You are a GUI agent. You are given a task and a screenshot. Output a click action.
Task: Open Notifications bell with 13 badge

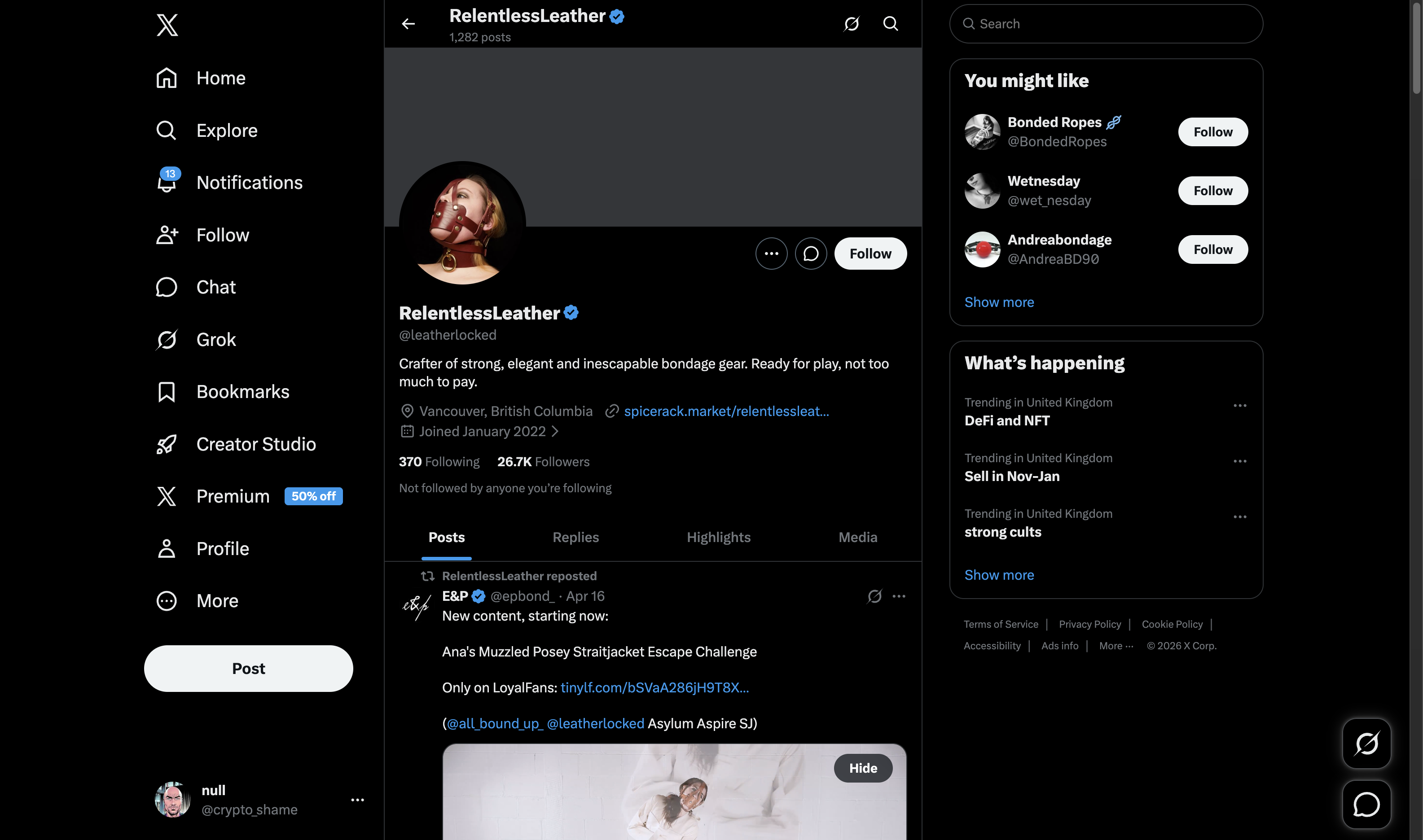(x=167, y=182)
